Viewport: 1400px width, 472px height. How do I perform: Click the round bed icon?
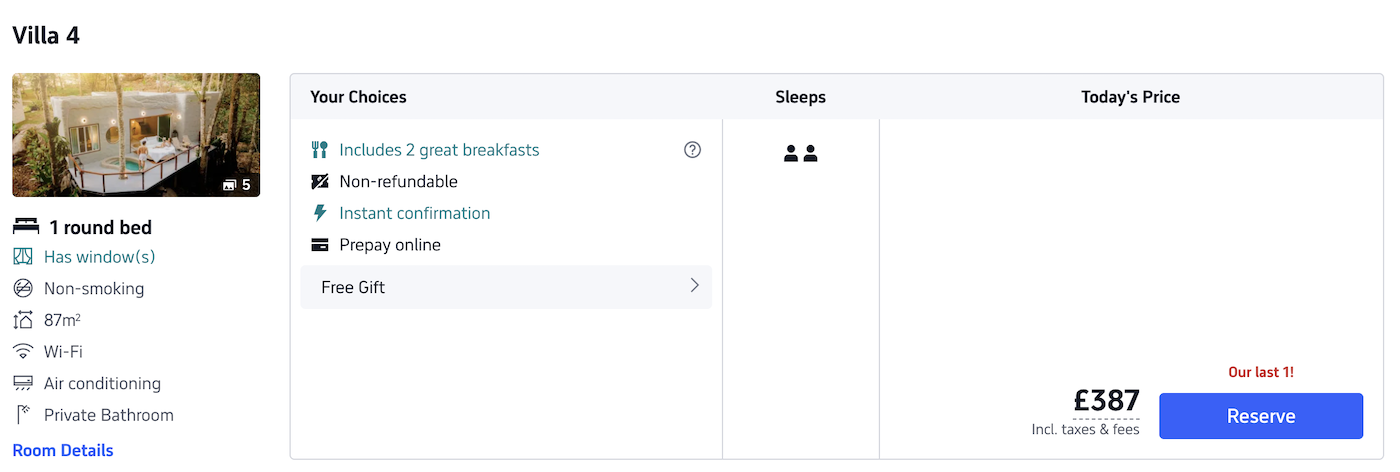[x=25, y=227]
